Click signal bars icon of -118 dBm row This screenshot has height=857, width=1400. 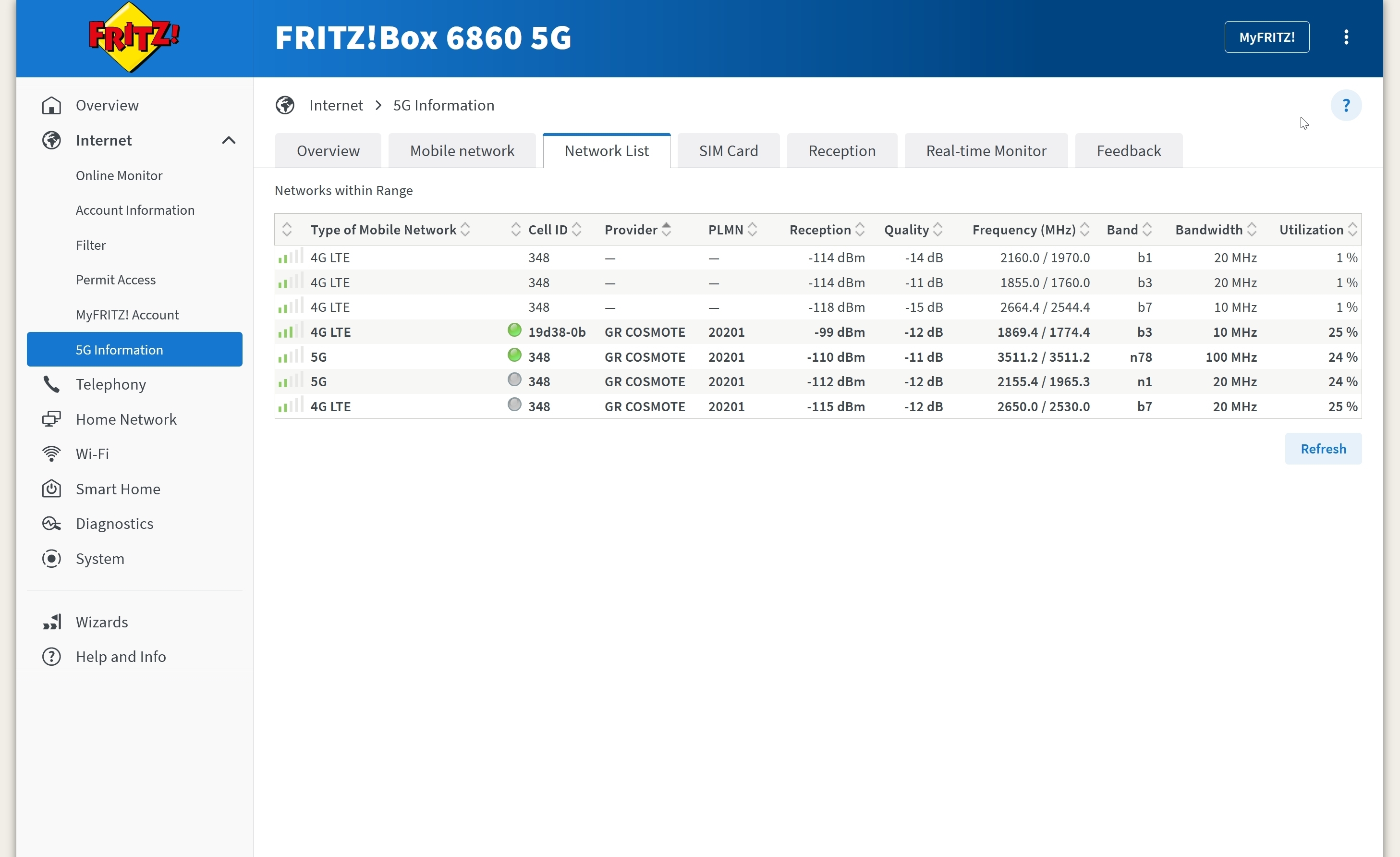tap(291, 306)
